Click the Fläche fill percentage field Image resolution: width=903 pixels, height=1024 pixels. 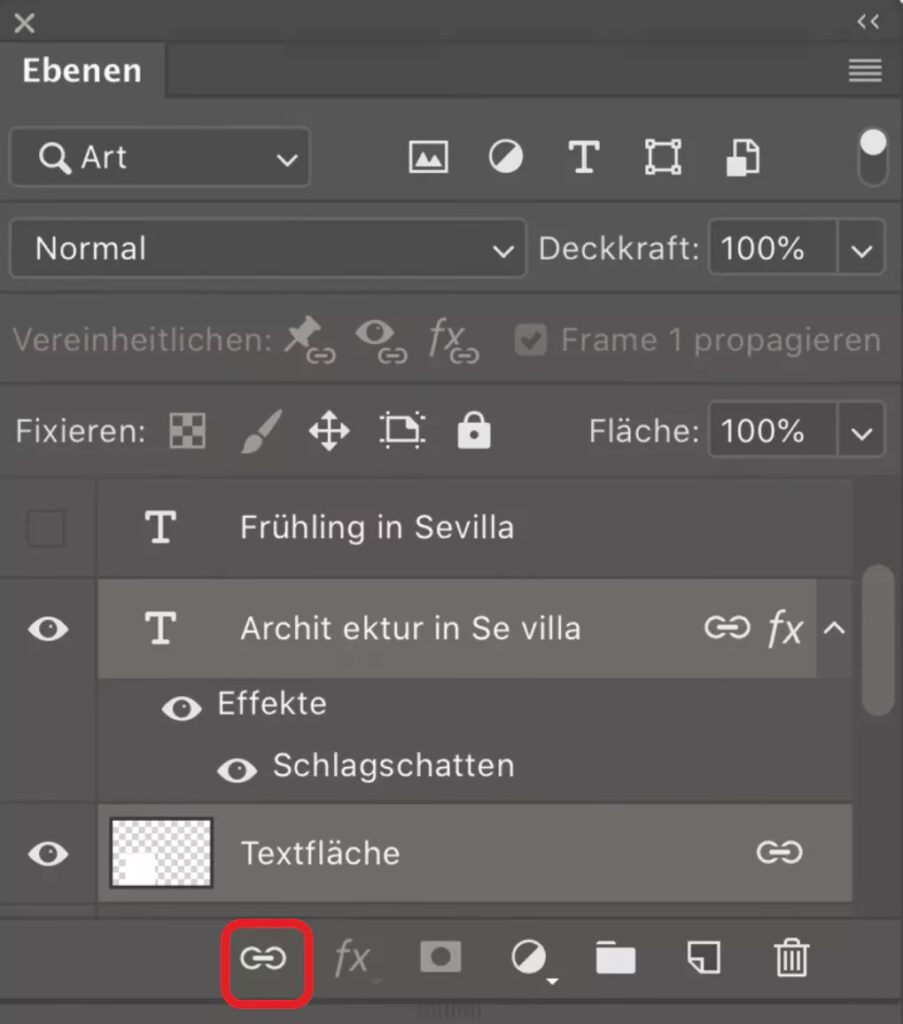click(x=771, y=432)
